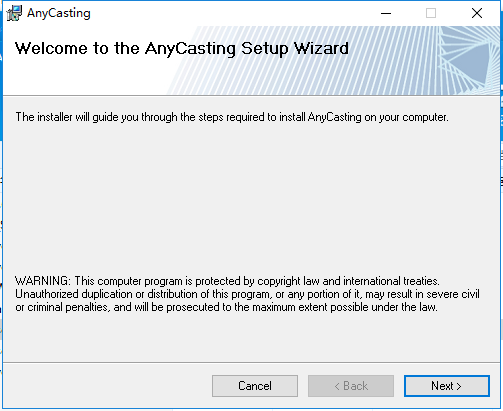The height and width of the screenshot is (411, 503).
Task: Click the disabled maximize window button
Action: [431, 13]
